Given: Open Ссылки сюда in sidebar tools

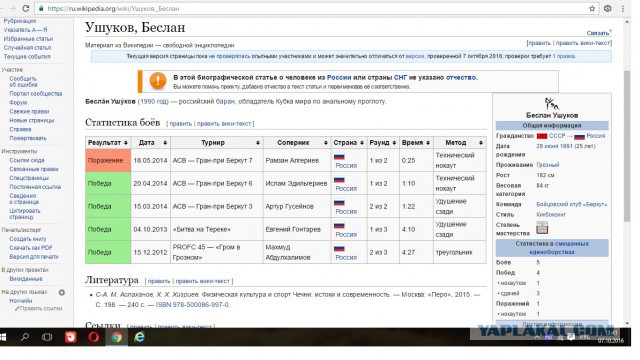Looking at the screenshot, I should click(x=27, y=160).
